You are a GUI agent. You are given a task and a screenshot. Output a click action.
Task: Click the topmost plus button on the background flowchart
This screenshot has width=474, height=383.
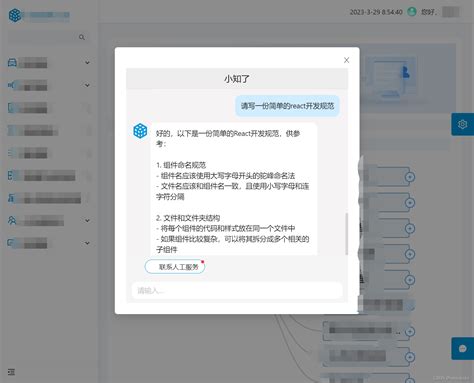pyautogui.click(x=410, y=177)
